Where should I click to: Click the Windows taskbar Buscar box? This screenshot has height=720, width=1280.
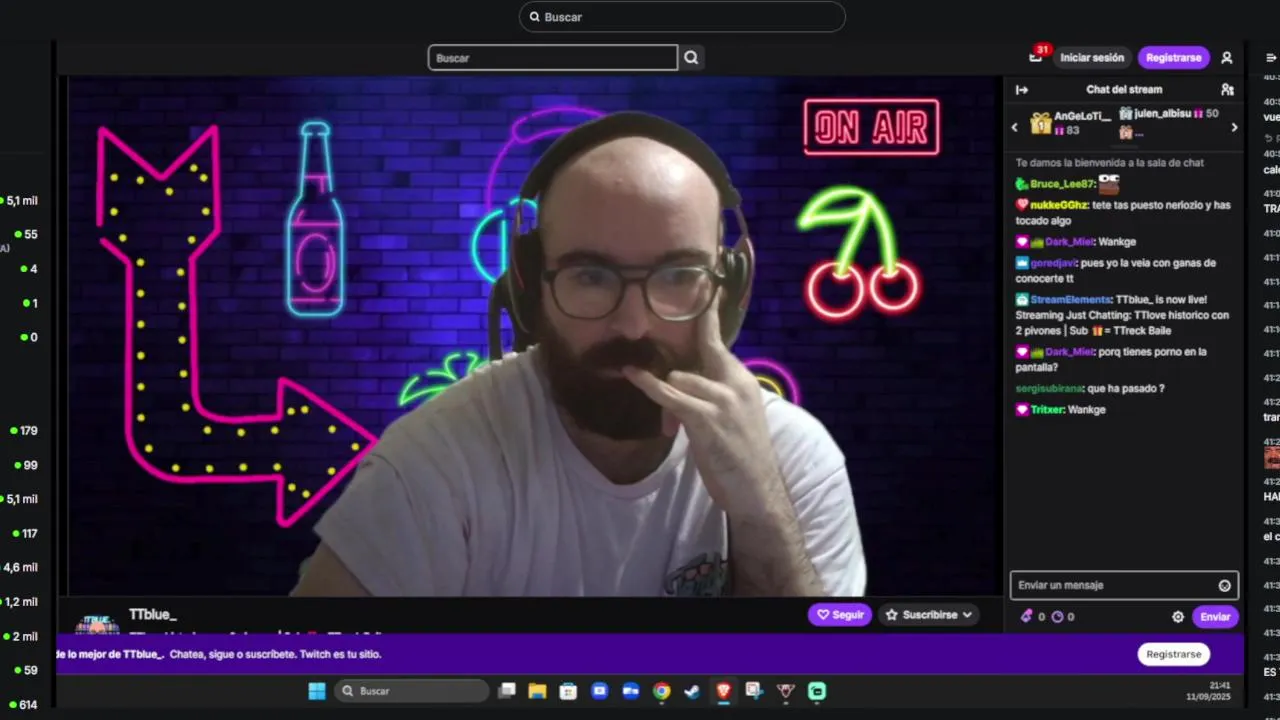411,691
